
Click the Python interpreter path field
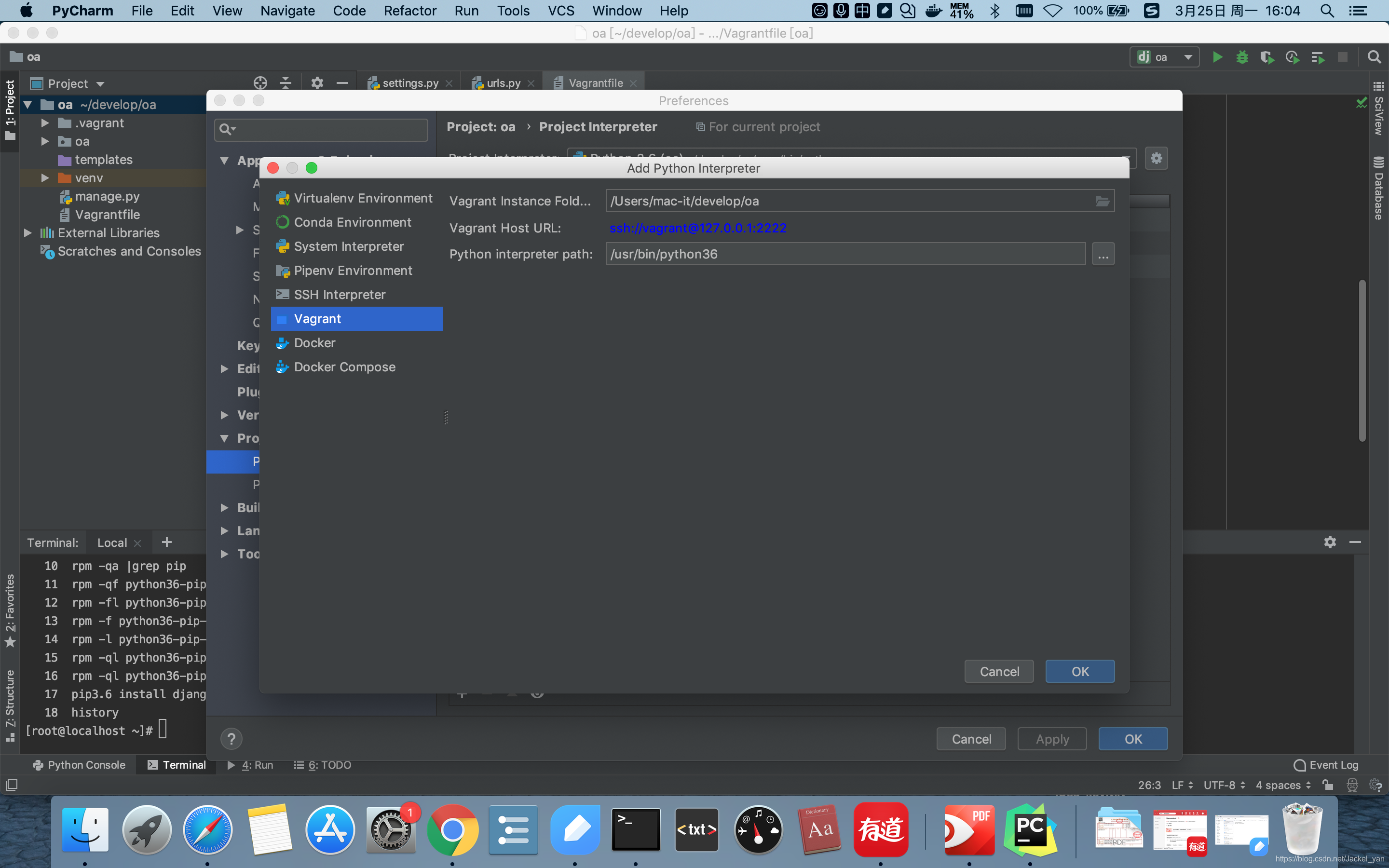pos(845,254)
